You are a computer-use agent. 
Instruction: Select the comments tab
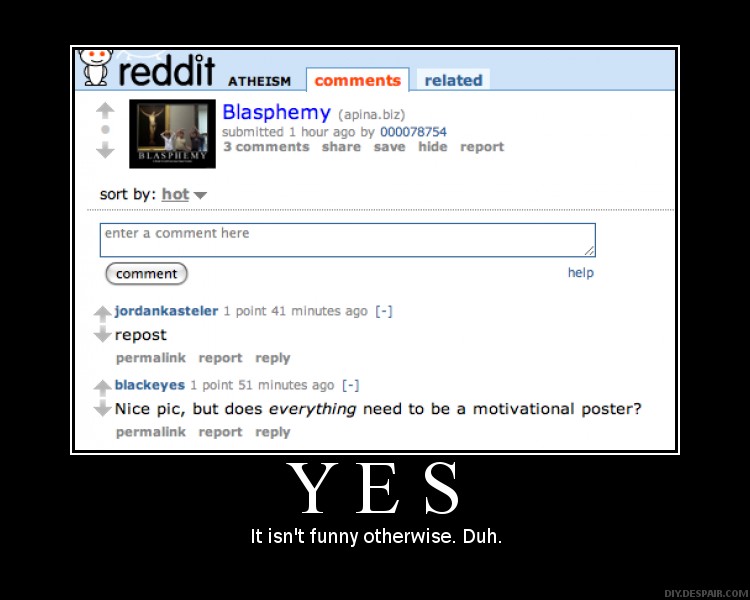point(357,80)
